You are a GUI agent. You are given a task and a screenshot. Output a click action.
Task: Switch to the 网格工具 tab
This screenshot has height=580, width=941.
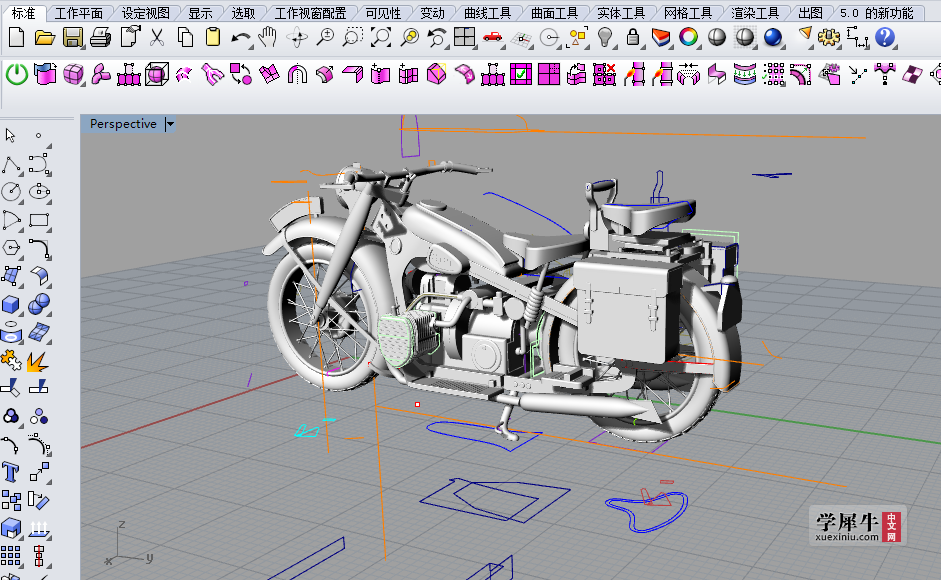[x=688, y=13]
